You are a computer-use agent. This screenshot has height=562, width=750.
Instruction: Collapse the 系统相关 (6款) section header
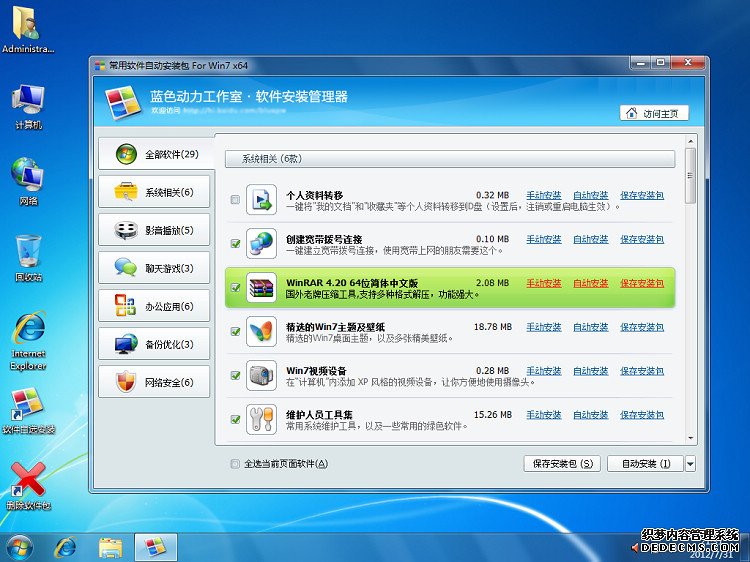(449, 159)
